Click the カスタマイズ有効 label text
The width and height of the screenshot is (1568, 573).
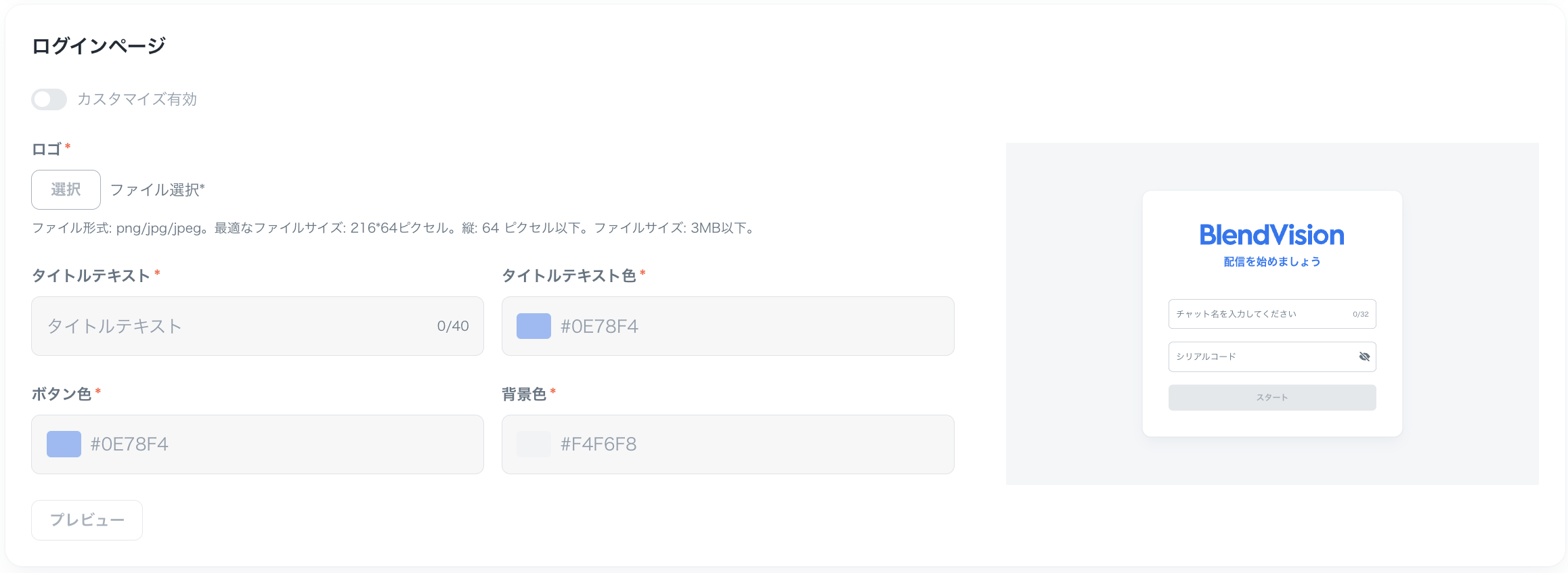coord(137,99)
